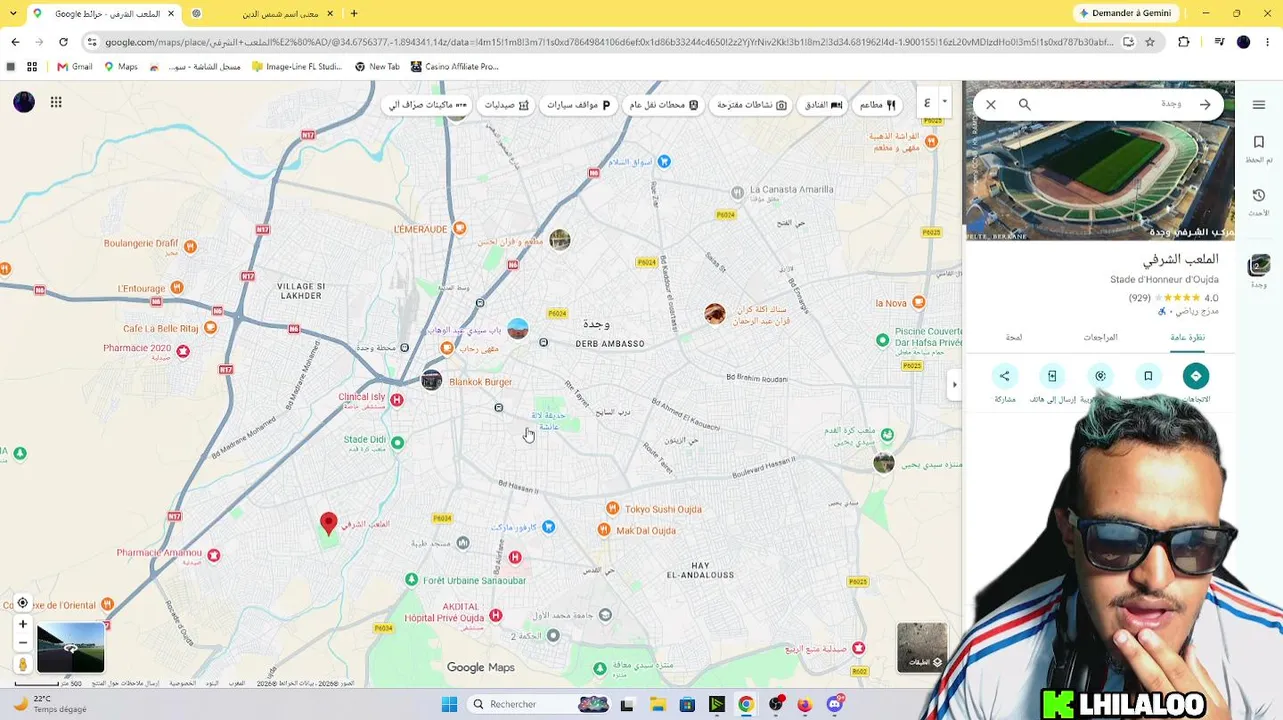The height and width of the screenshot is (720, 1283).
Task: Click the red stadium location pin
Action: tap(328, 523)
